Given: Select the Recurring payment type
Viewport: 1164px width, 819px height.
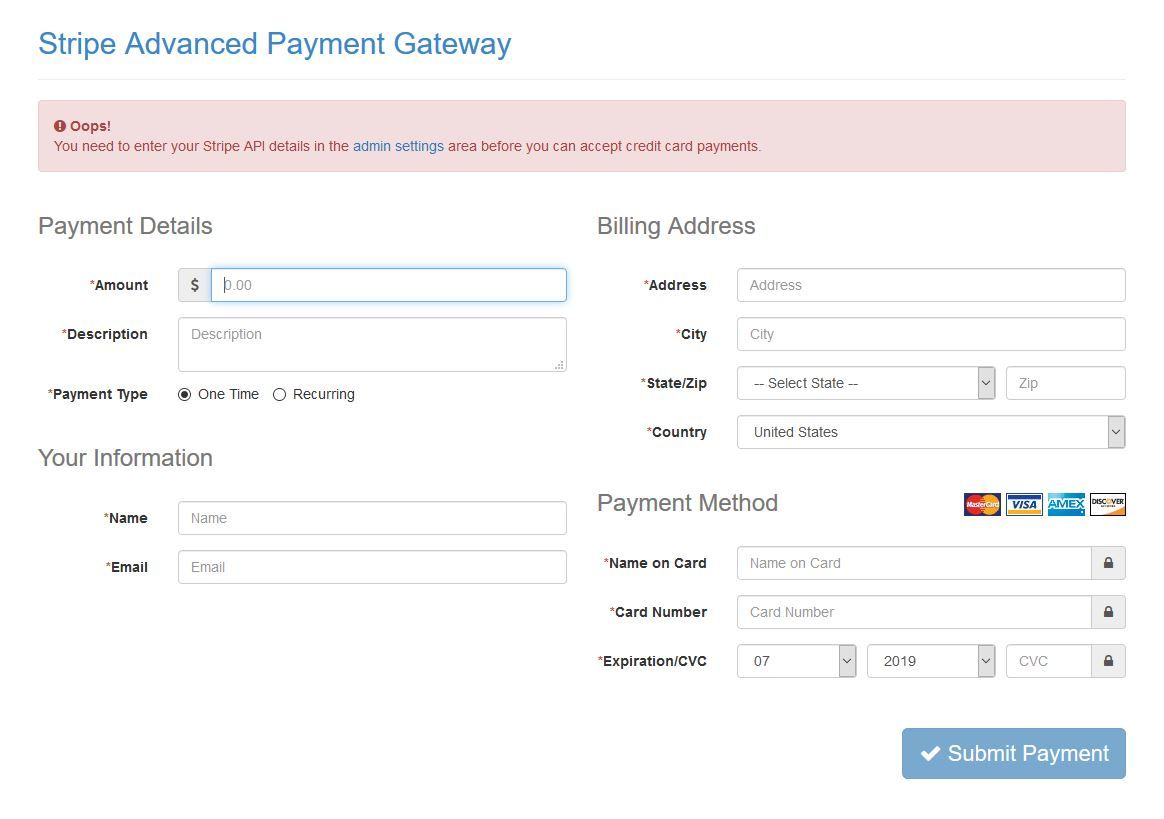Looking at the screenshot, I should tap(280, 395).
